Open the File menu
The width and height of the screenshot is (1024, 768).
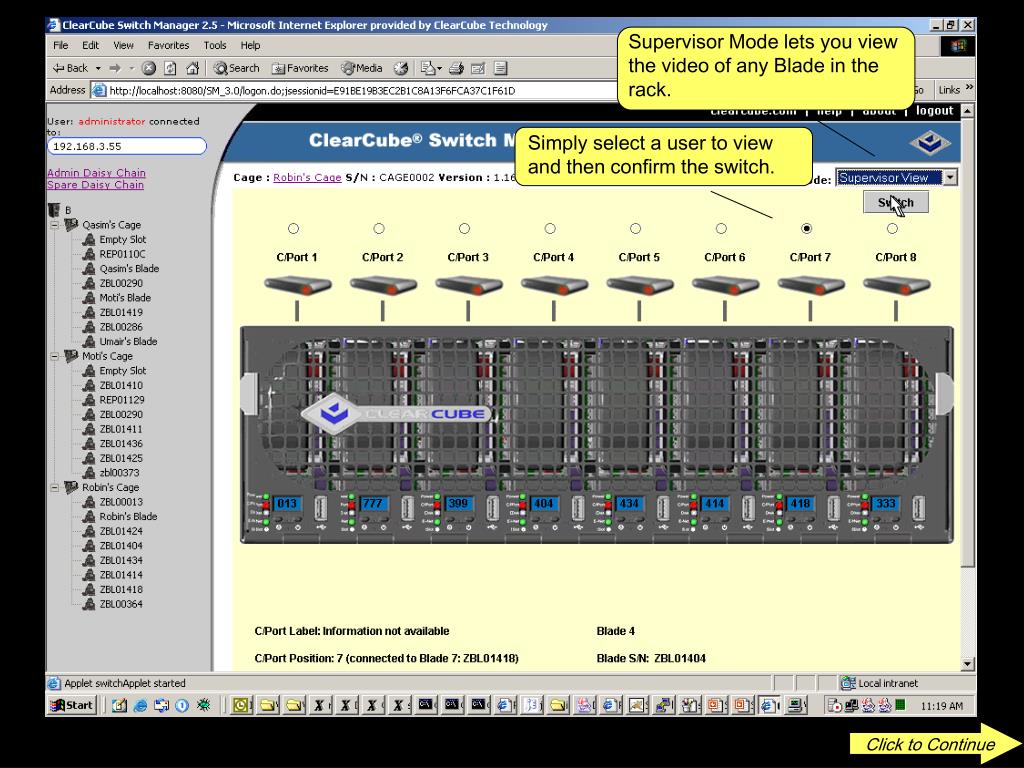61,45
